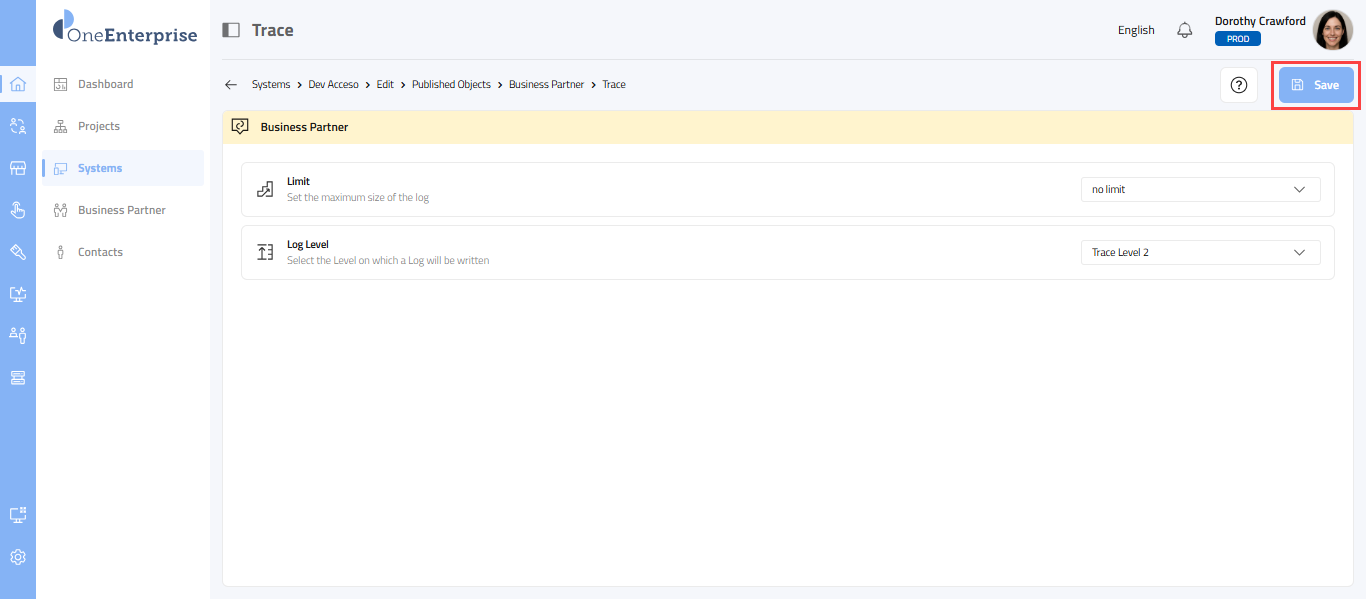Open the help question mark button
1366x599 pixels.
(x=1238, y=85)
